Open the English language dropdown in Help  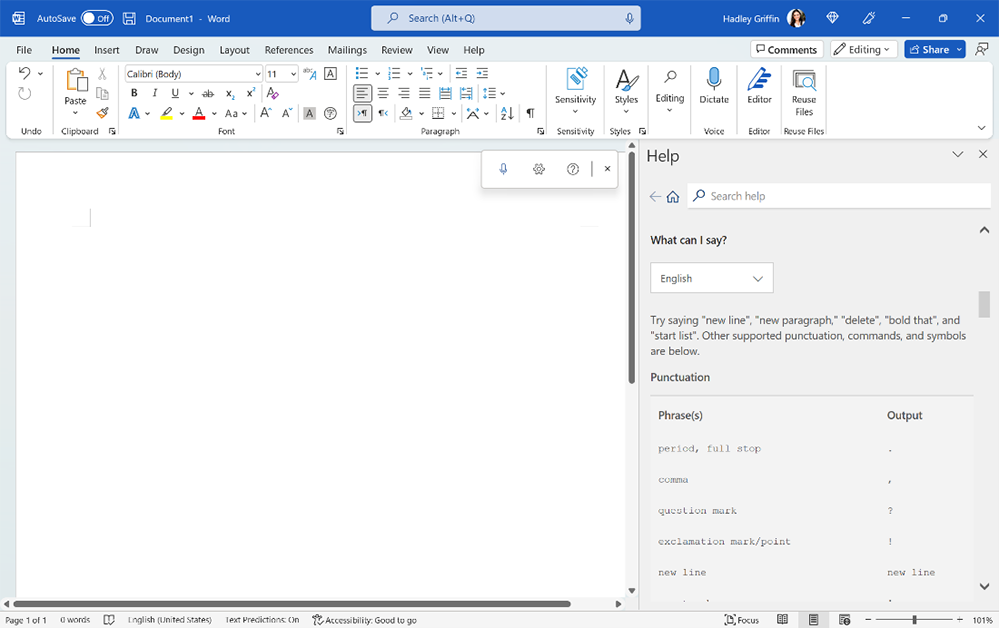(x=712, y=278)
